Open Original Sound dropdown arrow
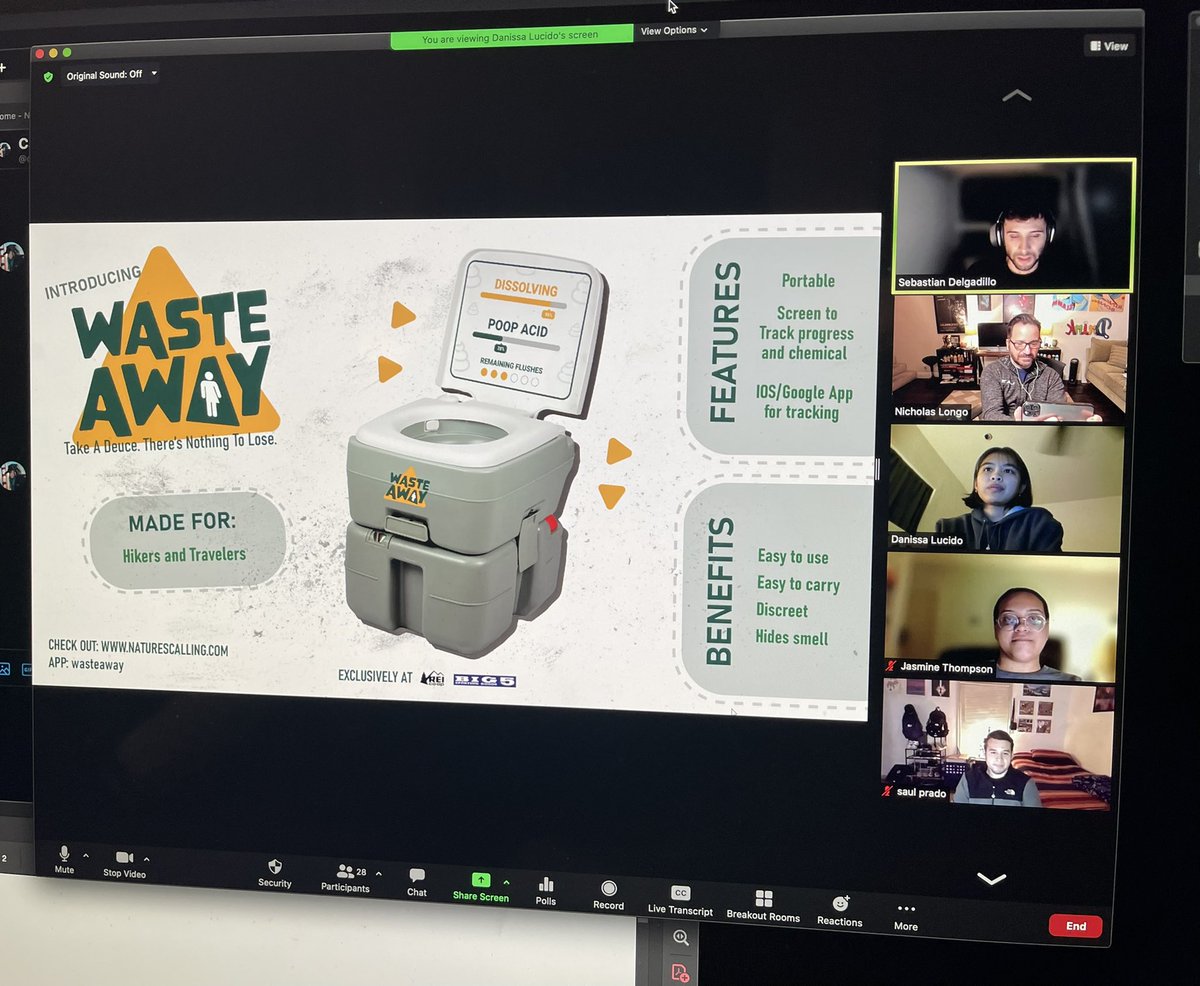 (154, 74)
